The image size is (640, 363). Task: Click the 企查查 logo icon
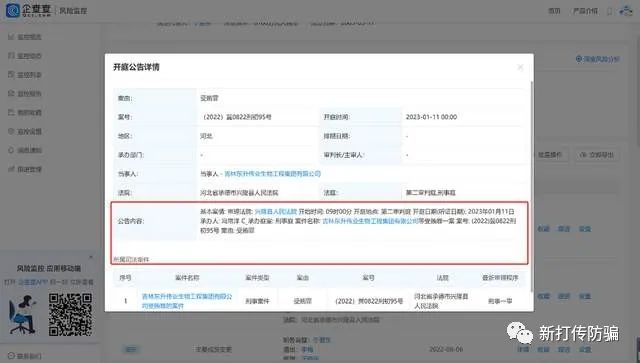click(12, 11)
